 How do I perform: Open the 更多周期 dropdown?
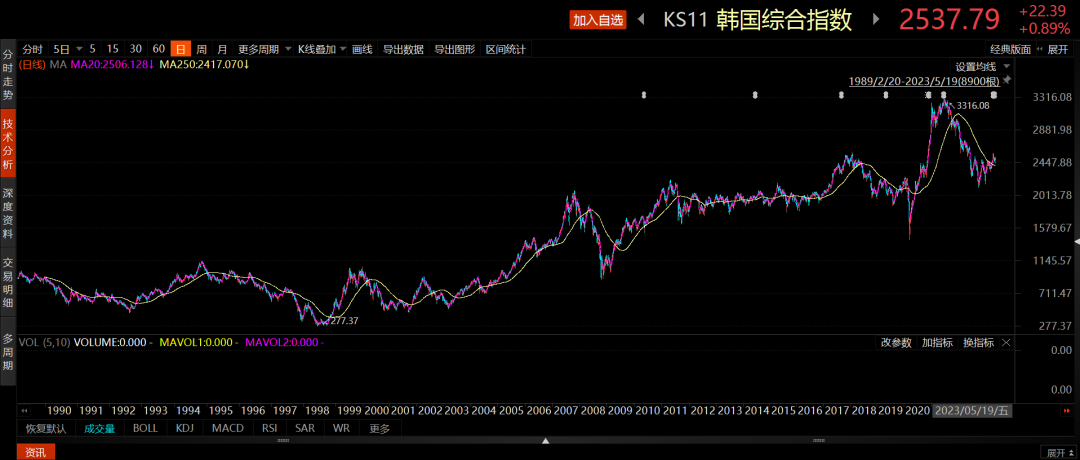point(263,49)
